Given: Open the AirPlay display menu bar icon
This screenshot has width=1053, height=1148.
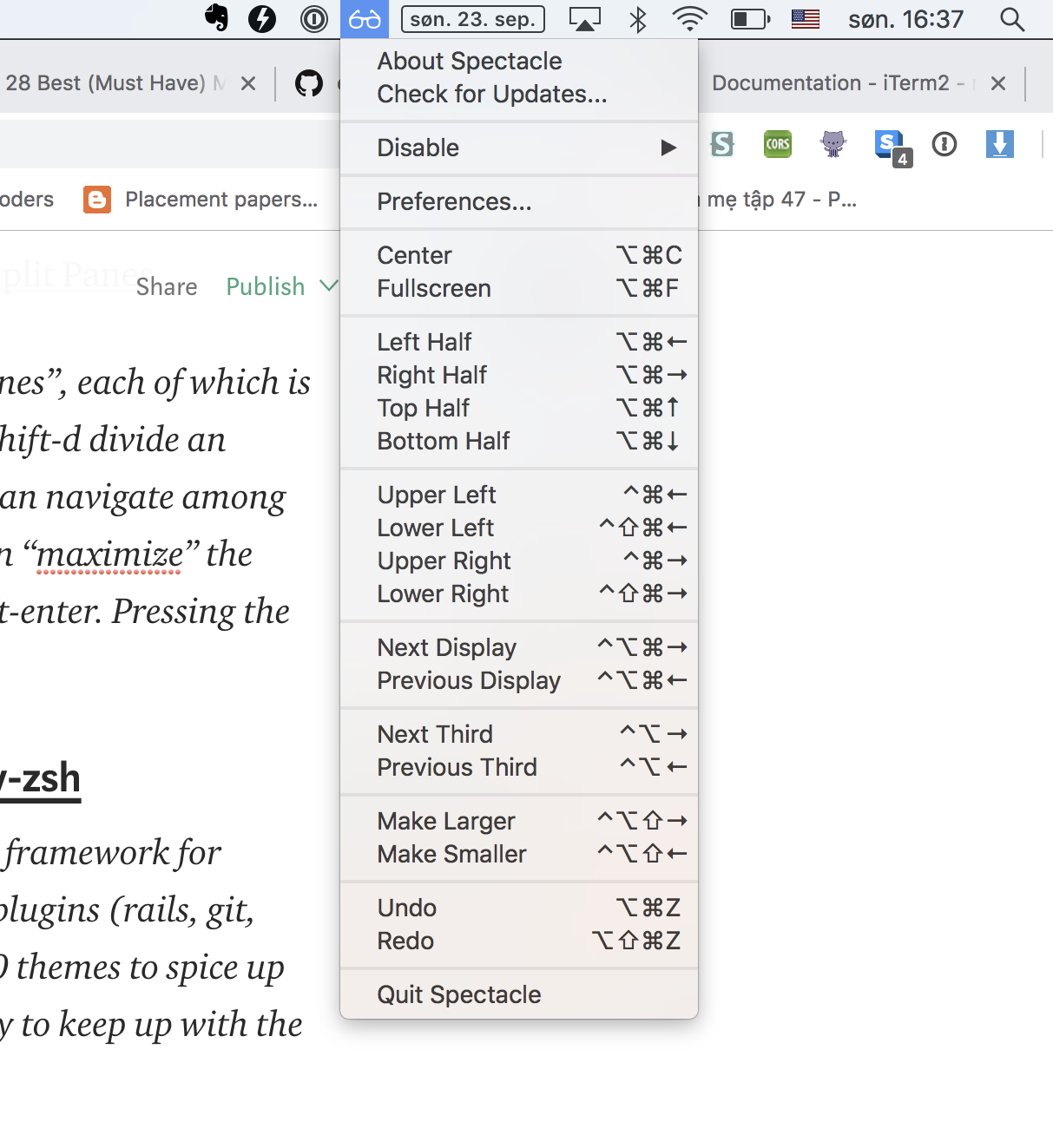Looking at the screenshot, I should pyautogui.click(x=585, y=18).
